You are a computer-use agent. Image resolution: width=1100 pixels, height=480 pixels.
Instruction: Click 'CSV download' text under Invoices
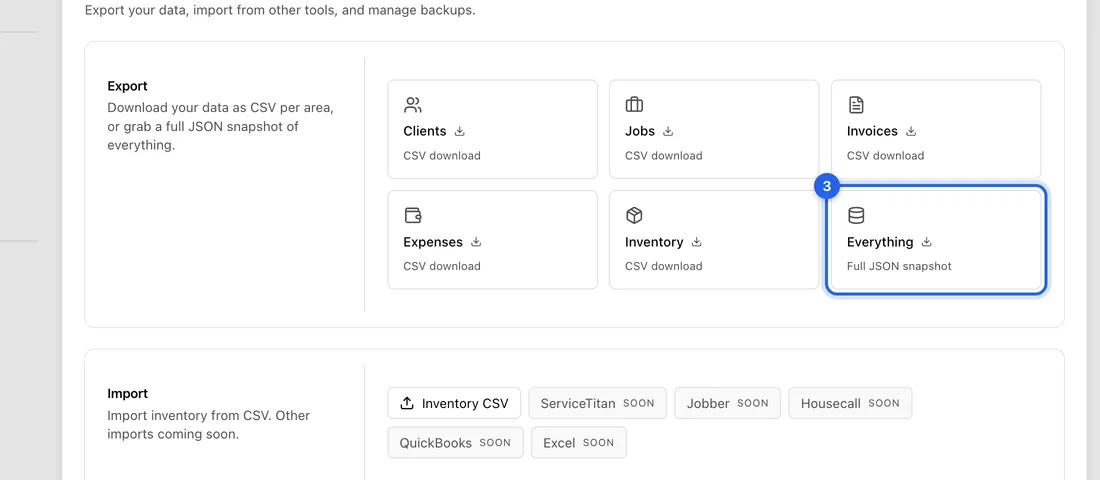pyautogui.click(x=885, y=156)
